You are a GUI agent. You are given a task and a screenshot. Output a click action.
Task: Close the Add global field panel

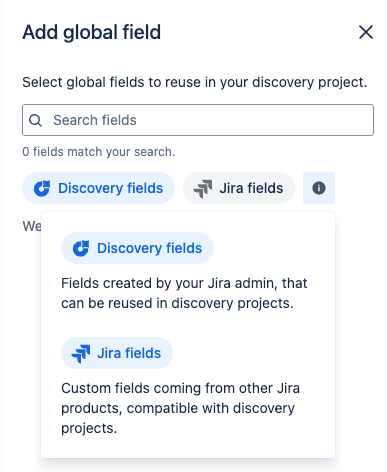[366, 32]
